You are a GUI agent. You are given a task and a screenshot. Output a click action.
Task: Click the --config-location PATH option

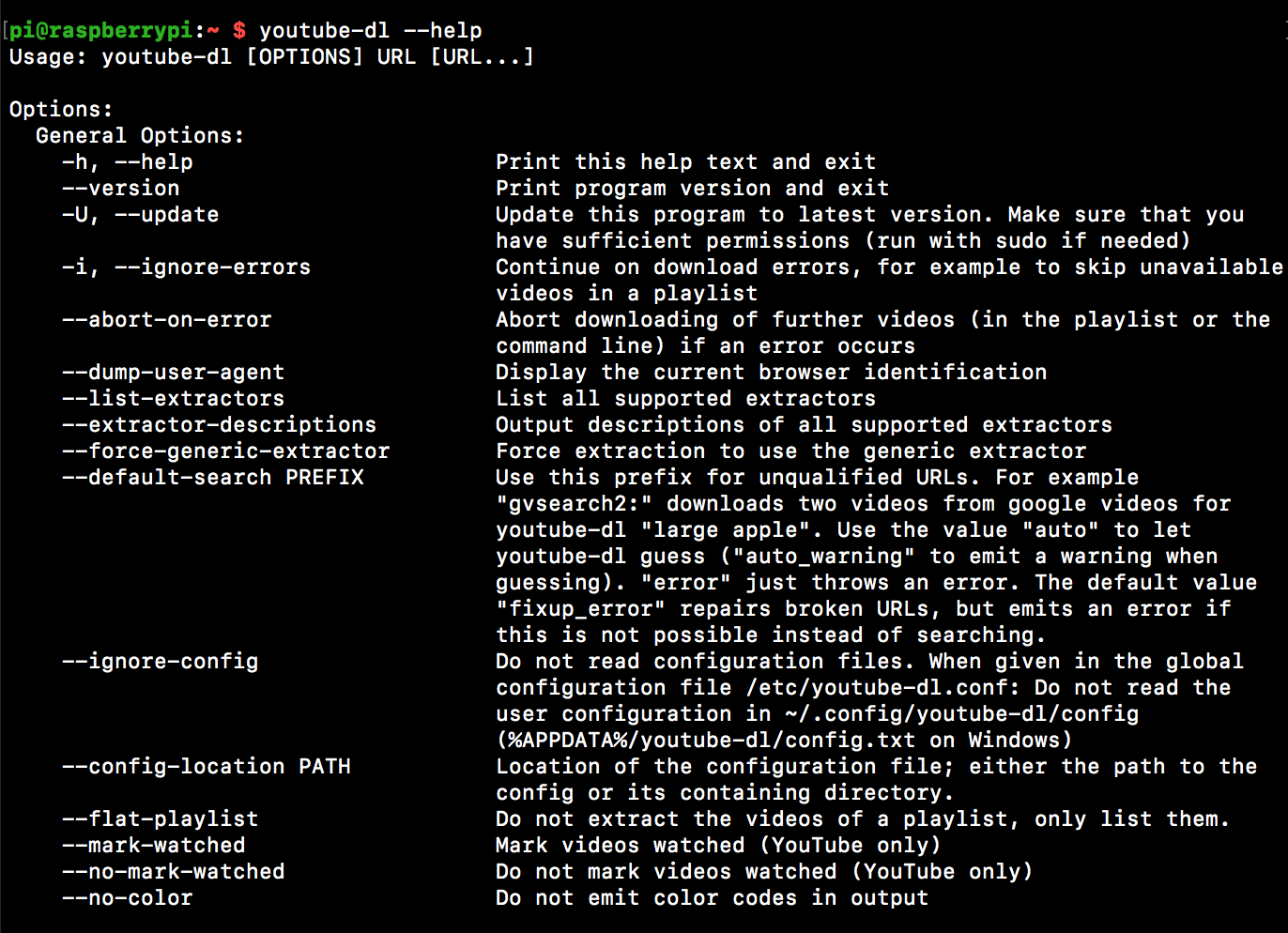coord(207,766)
